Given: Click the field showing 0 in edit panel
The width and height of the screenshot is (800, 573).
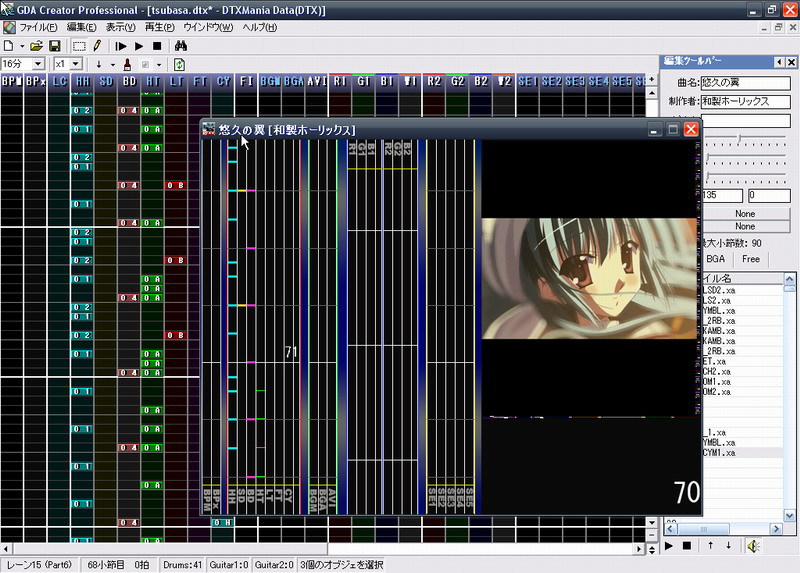Looking at the screenshot, I should [x=769, y=195].
